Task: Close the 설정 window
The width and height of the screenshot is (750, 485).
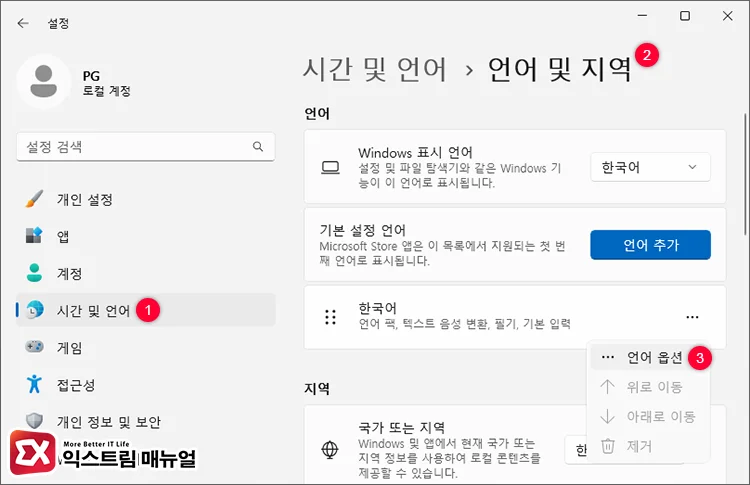Action: (728, 16)
